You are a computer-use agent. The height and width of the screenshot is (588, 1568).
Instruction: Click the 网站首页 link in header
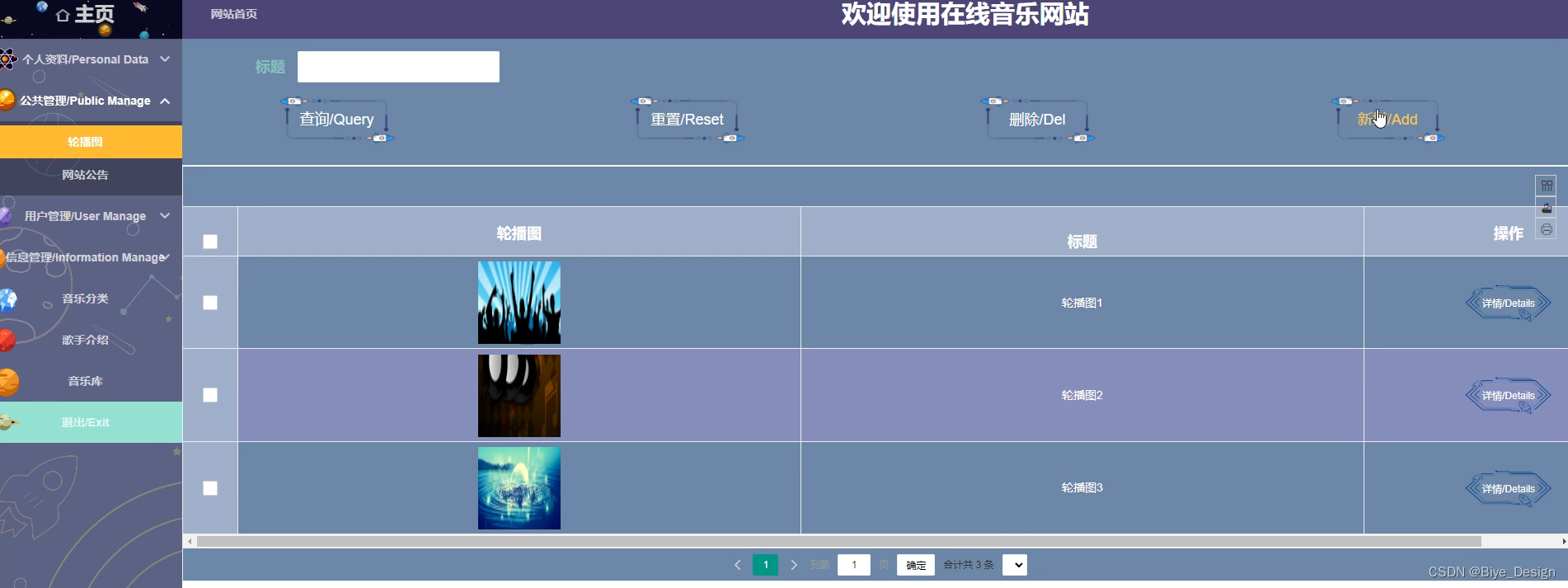234,14
